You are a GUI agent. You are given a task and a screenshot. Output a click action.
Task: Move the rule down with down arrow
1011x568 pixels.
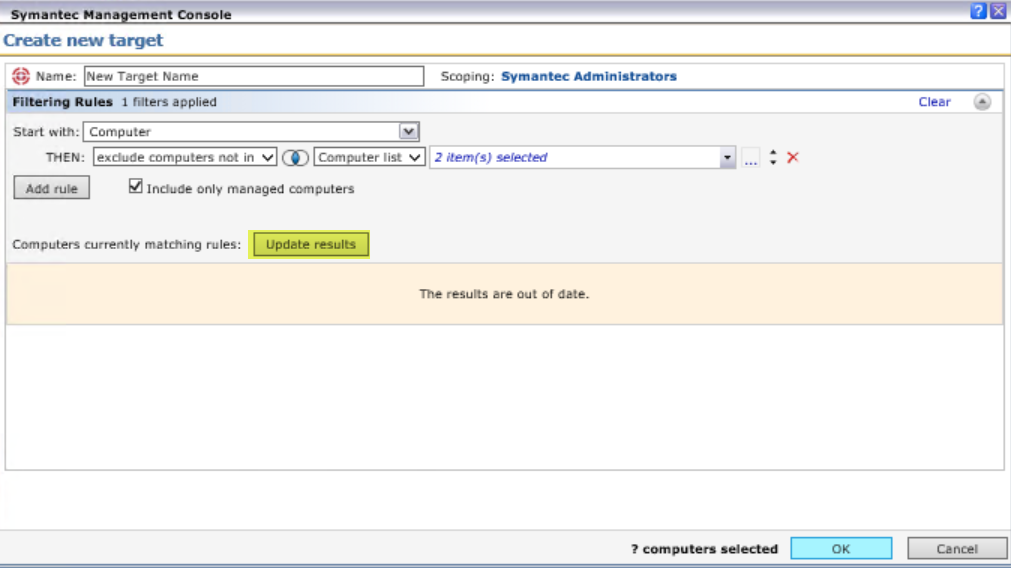[773, 162]
